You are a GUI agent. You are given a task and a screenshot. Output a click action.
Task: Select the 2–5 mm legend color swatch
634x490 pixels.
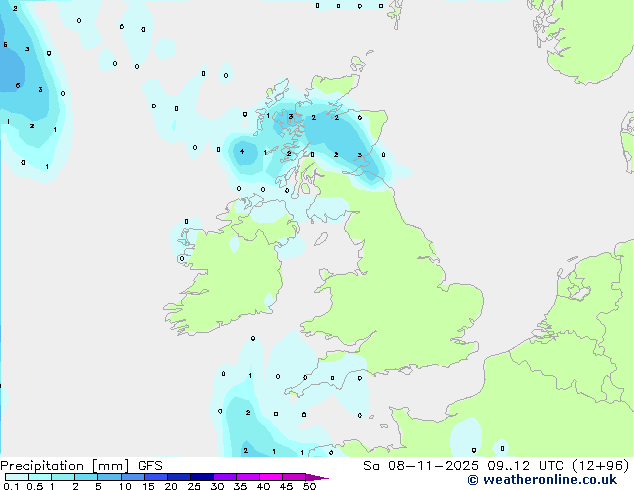tap(86, 477)
